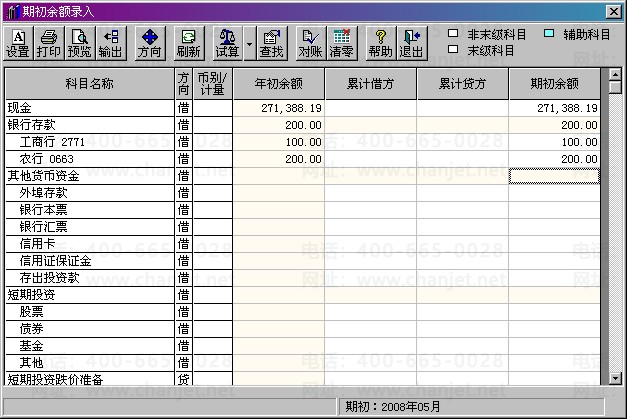The width and height of the screenshot is (627, 419).
Task: Click the scrollbar down arrow
Action: pyautogui.click(x=615, y=378)
